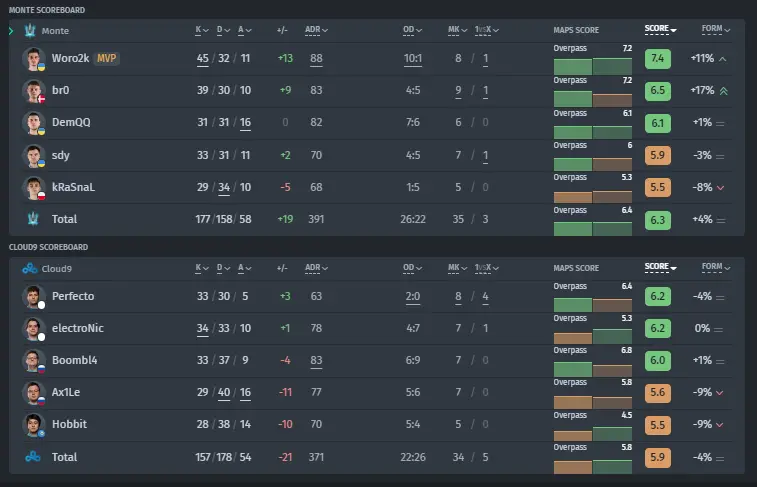Click Woro2k's MVP badge
This screenshot has width=757, height=487.
(106, 58)
